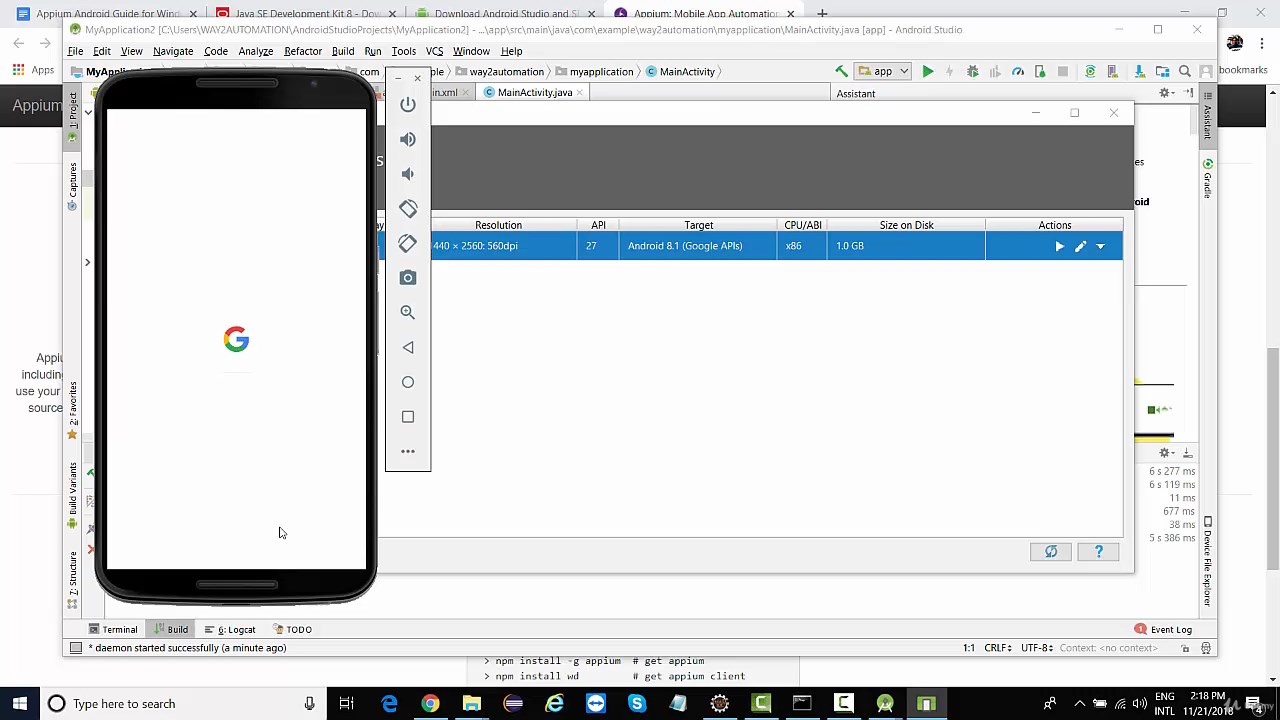
Task: Open Chrome from the taskbar
Action: [430, 704]
